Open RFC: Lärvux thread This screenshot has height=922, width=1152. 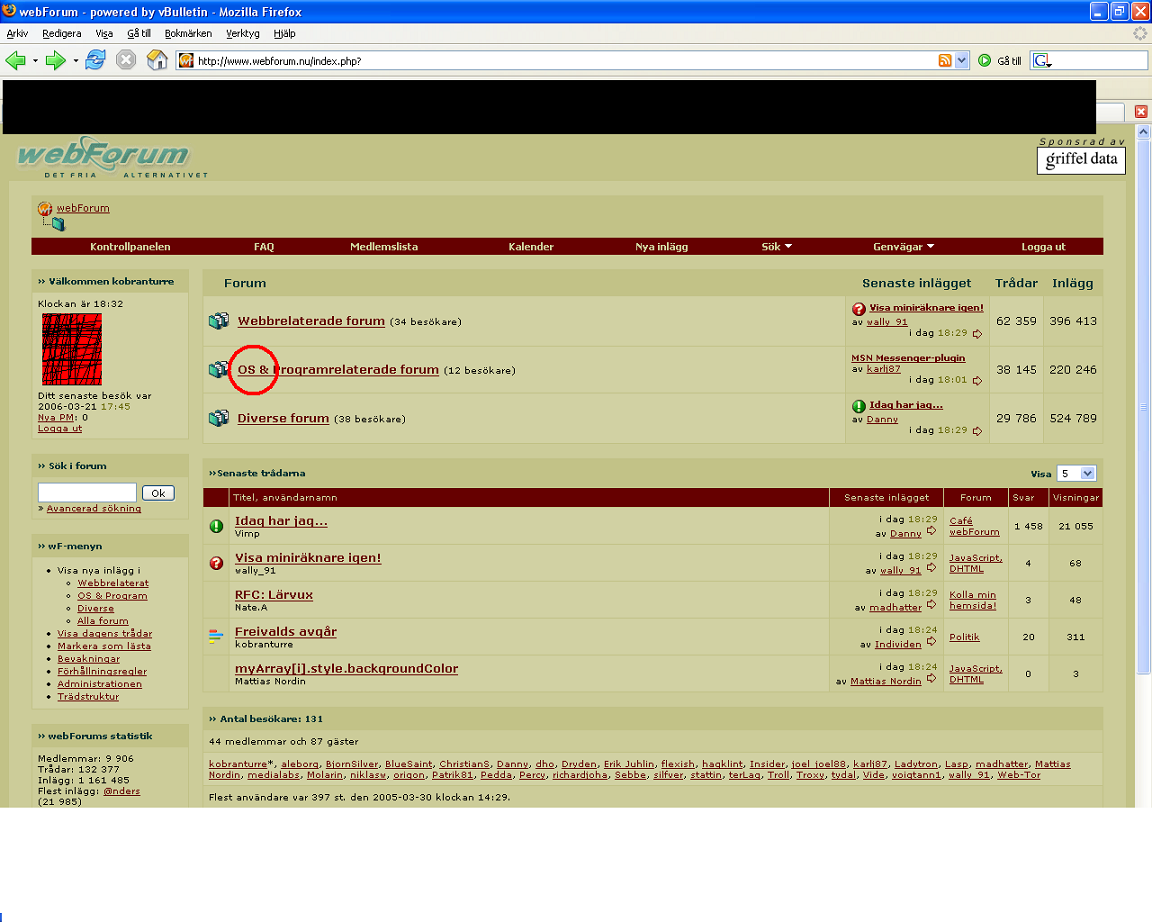pyautogui.click(x=273, y=595)
